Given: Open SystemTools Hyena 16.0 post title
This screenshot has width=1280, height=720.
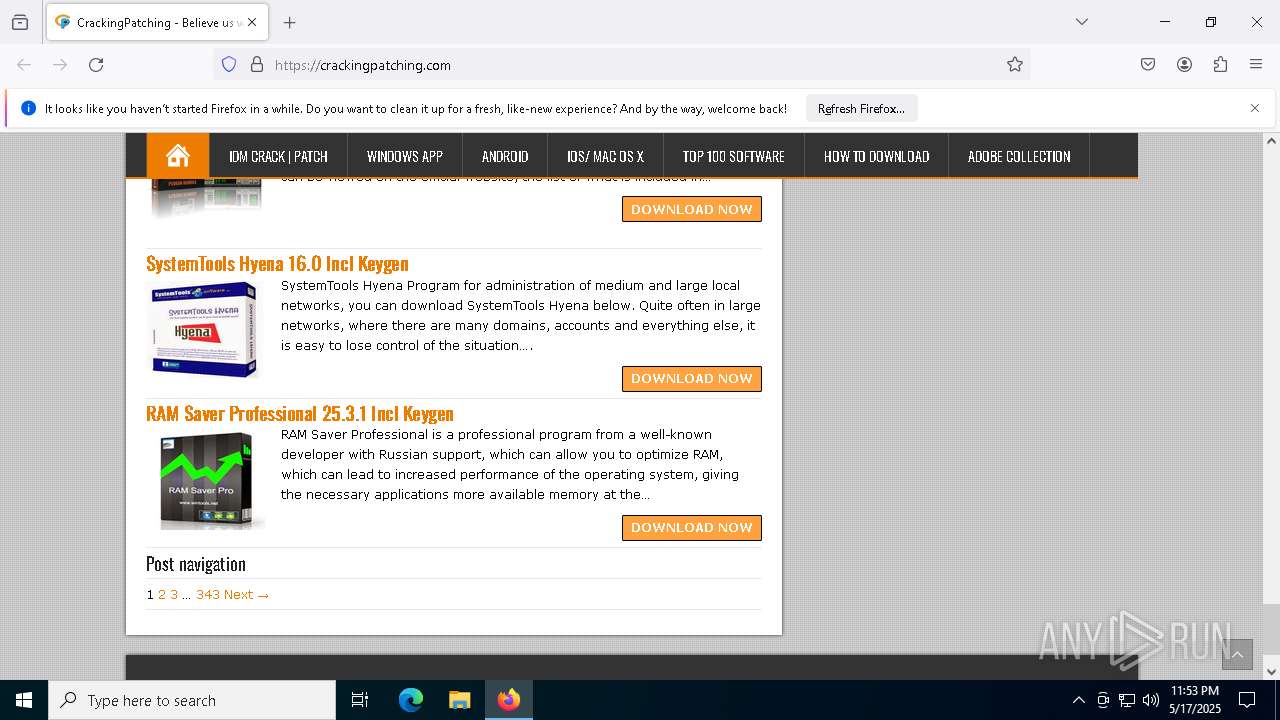Looking at the screenshot, I should [x=277, y=263].
